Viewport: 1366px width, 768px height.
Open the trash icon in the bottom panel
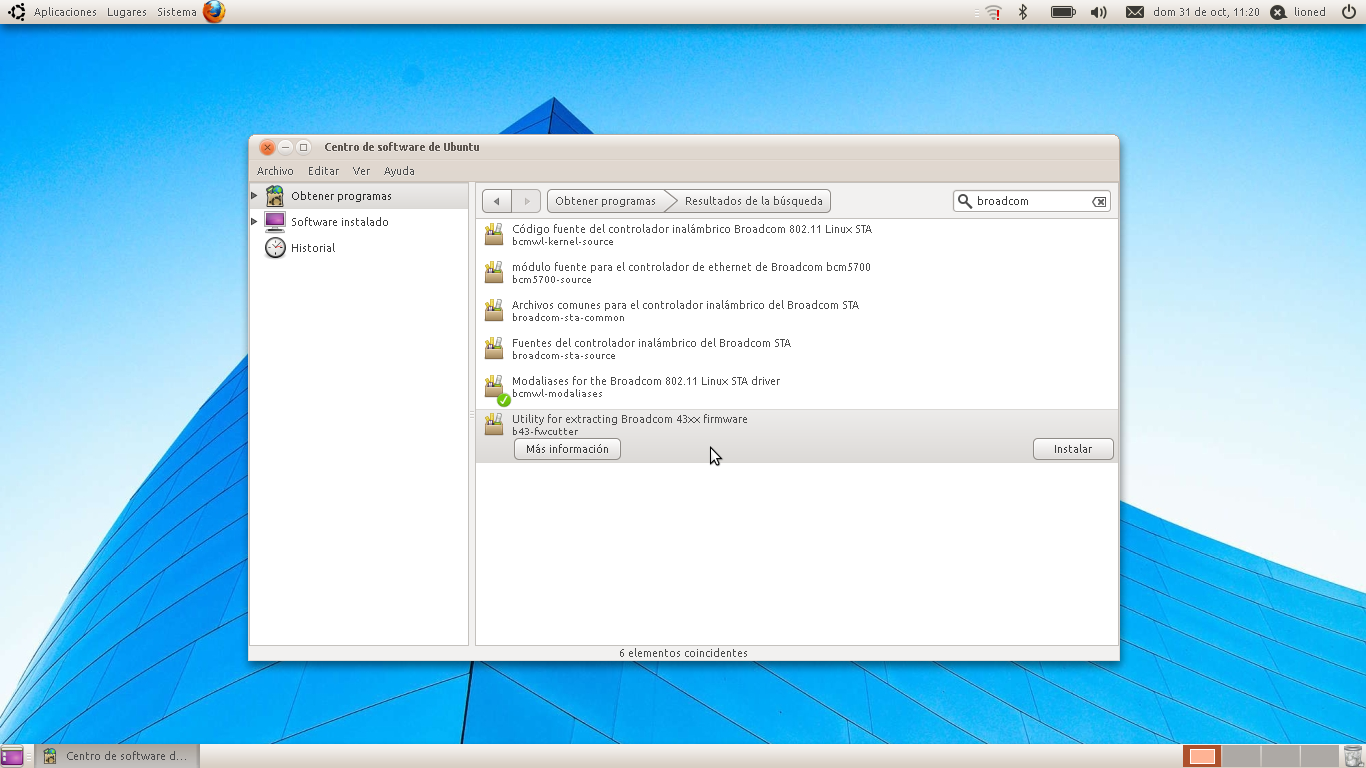(x=1353, y=756)
